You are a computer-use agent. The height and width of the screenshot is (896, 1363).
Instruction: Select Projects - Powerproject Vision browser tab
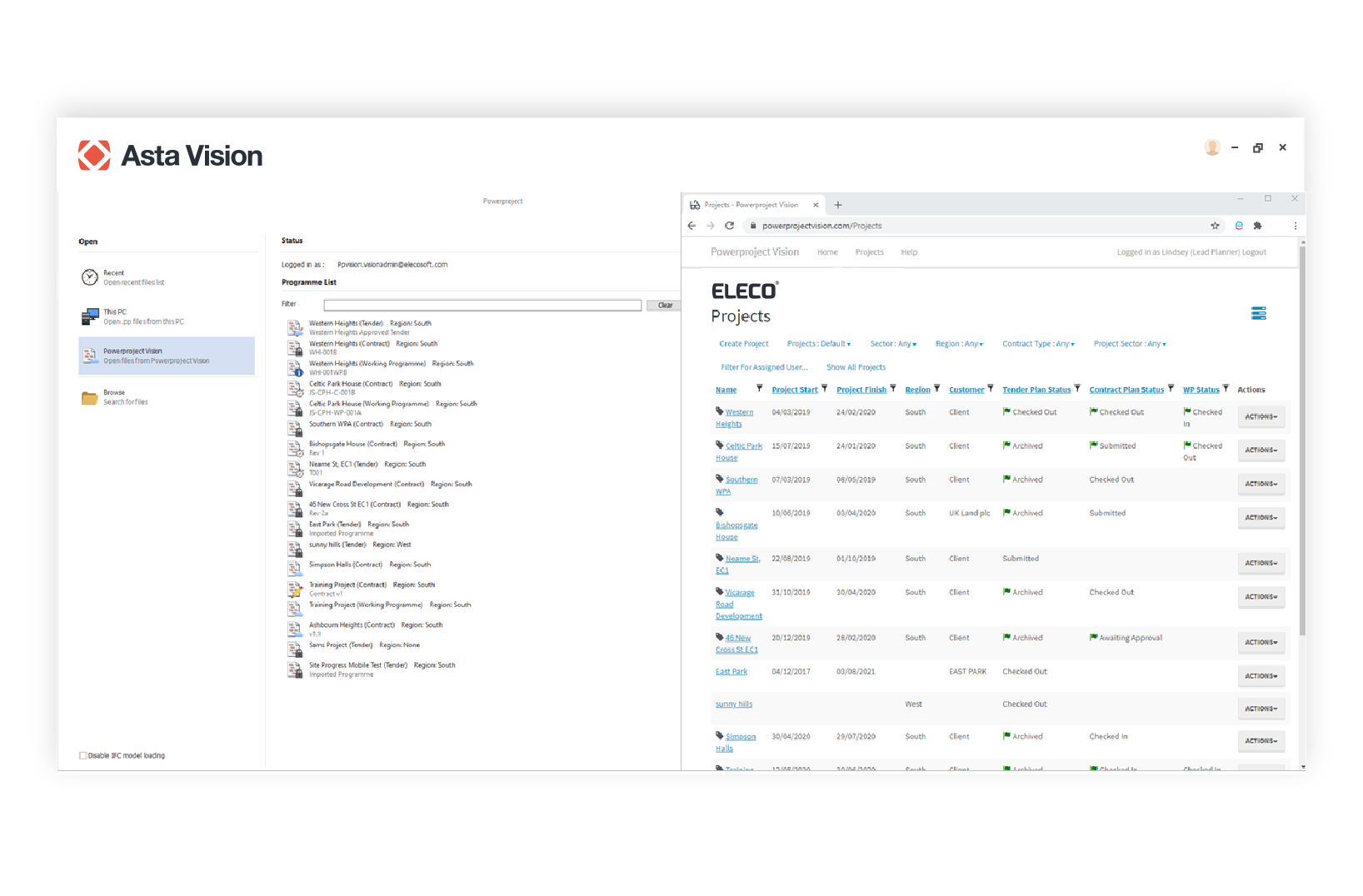[754, 205]
